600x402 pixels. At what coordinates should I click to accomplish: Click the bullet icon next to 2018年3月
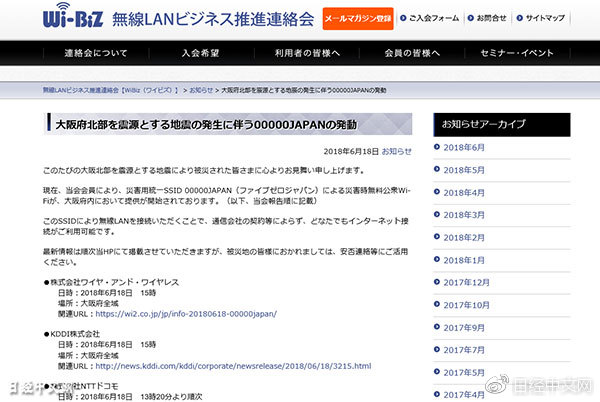click(437, 214)
